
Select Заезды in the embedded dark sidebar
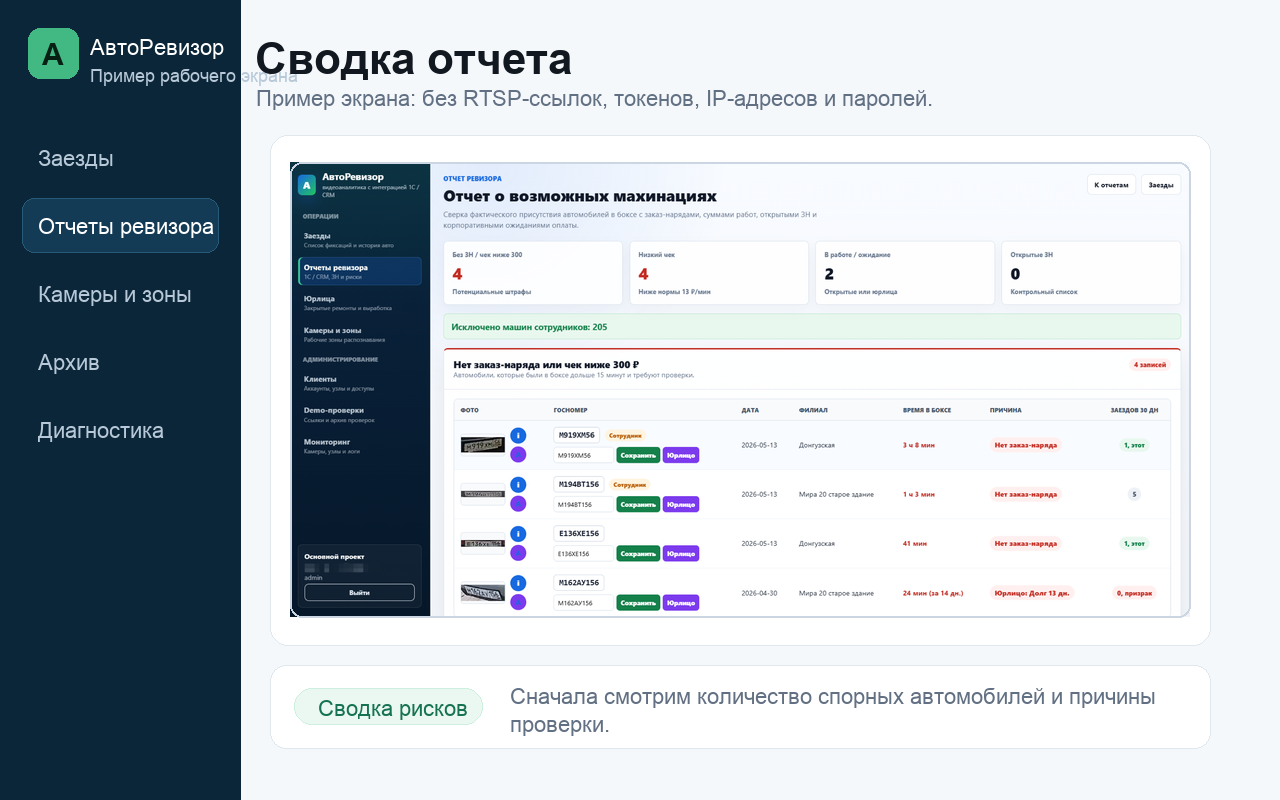pyautogui.click(x=360, y=239)
